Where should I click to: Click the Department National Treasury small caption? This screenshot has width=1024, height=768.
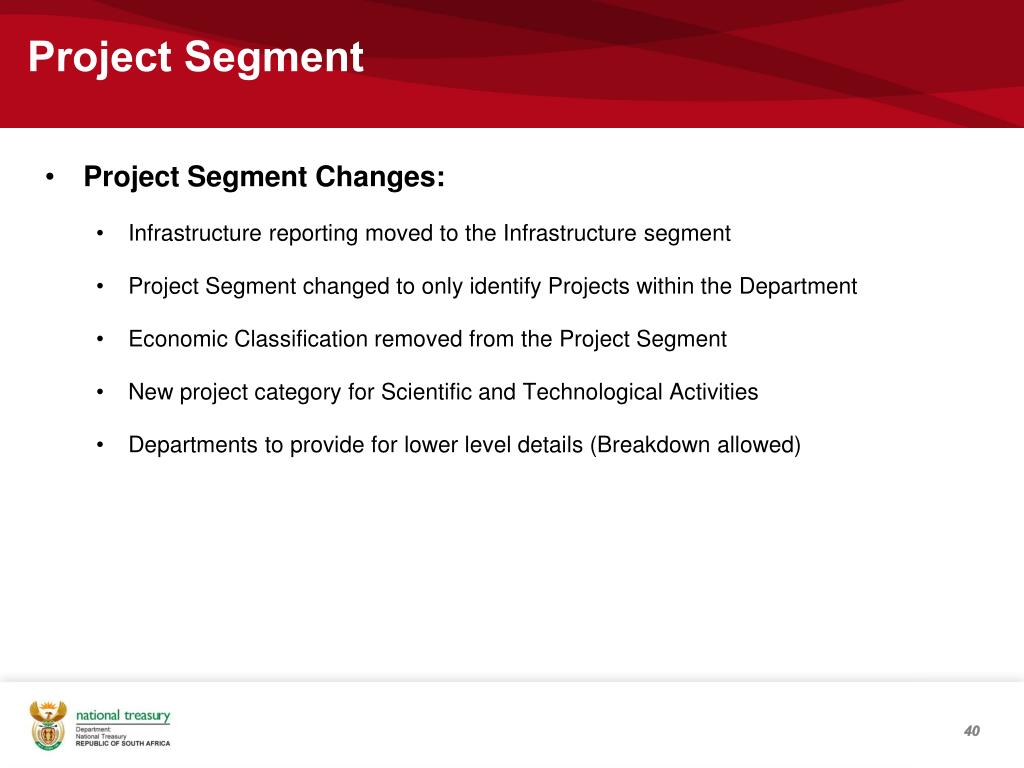coord(101,733)
